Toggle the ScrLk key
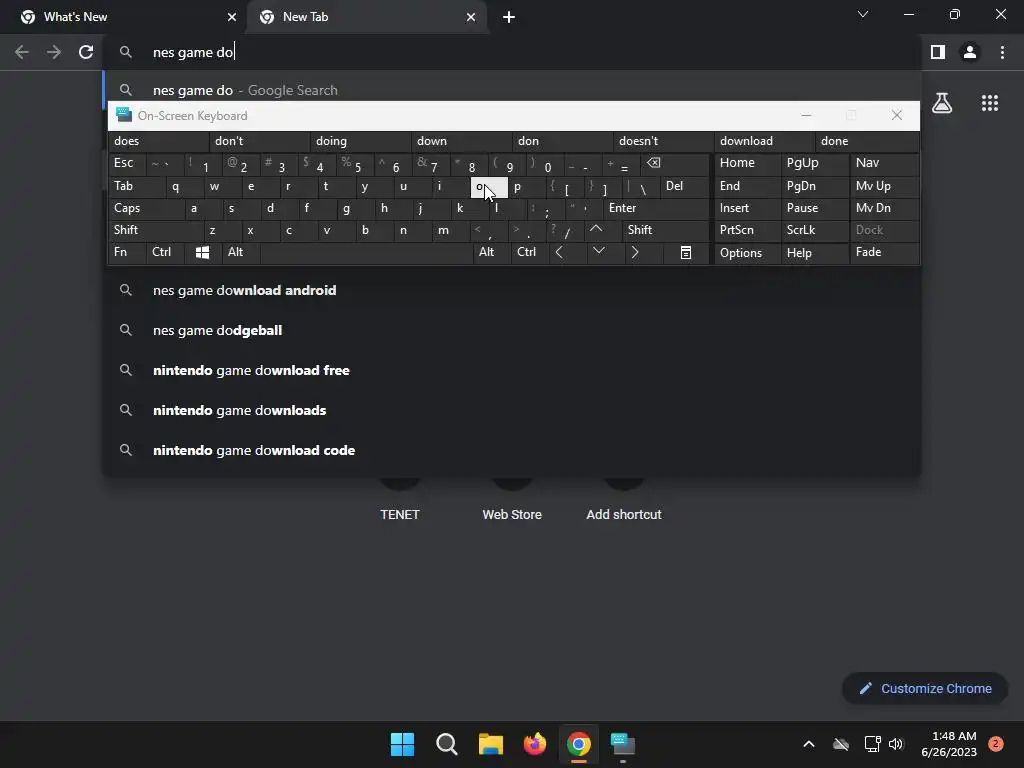 (814, 230)
